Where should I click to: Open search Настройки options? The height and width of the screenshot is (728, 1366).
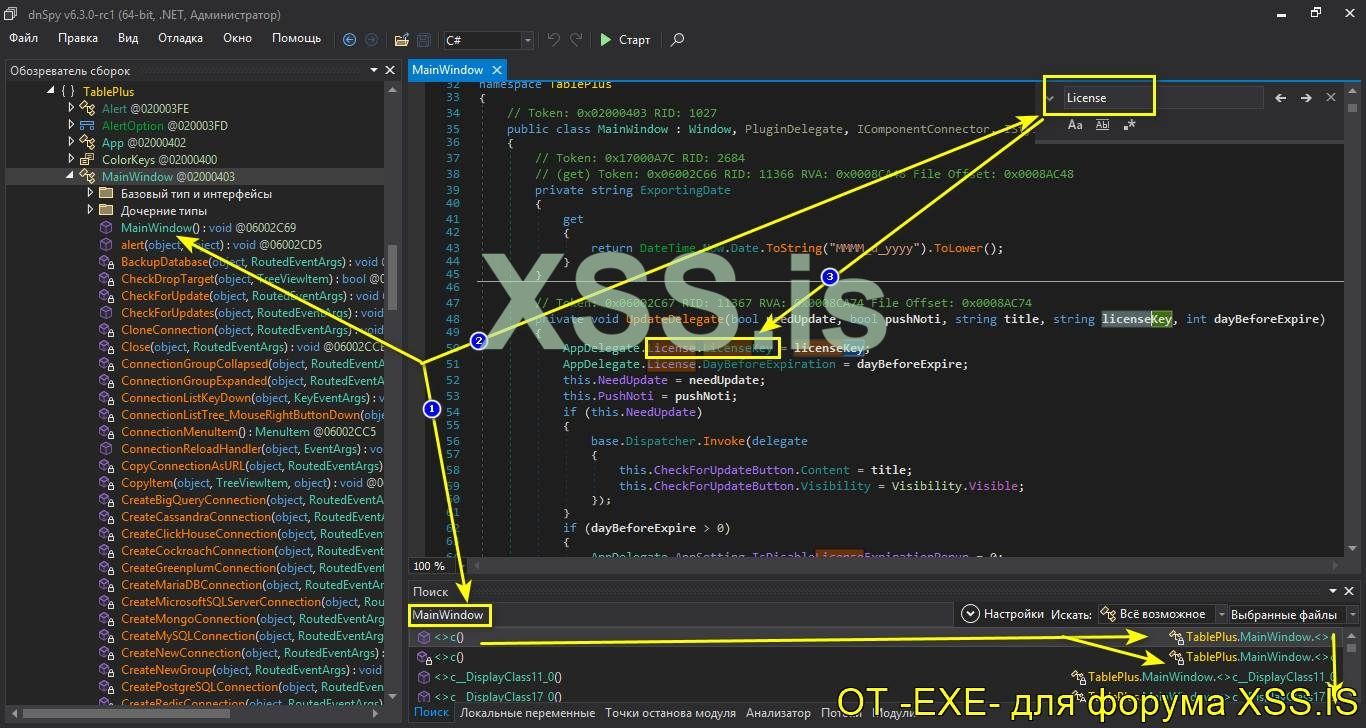[1003, 614]
